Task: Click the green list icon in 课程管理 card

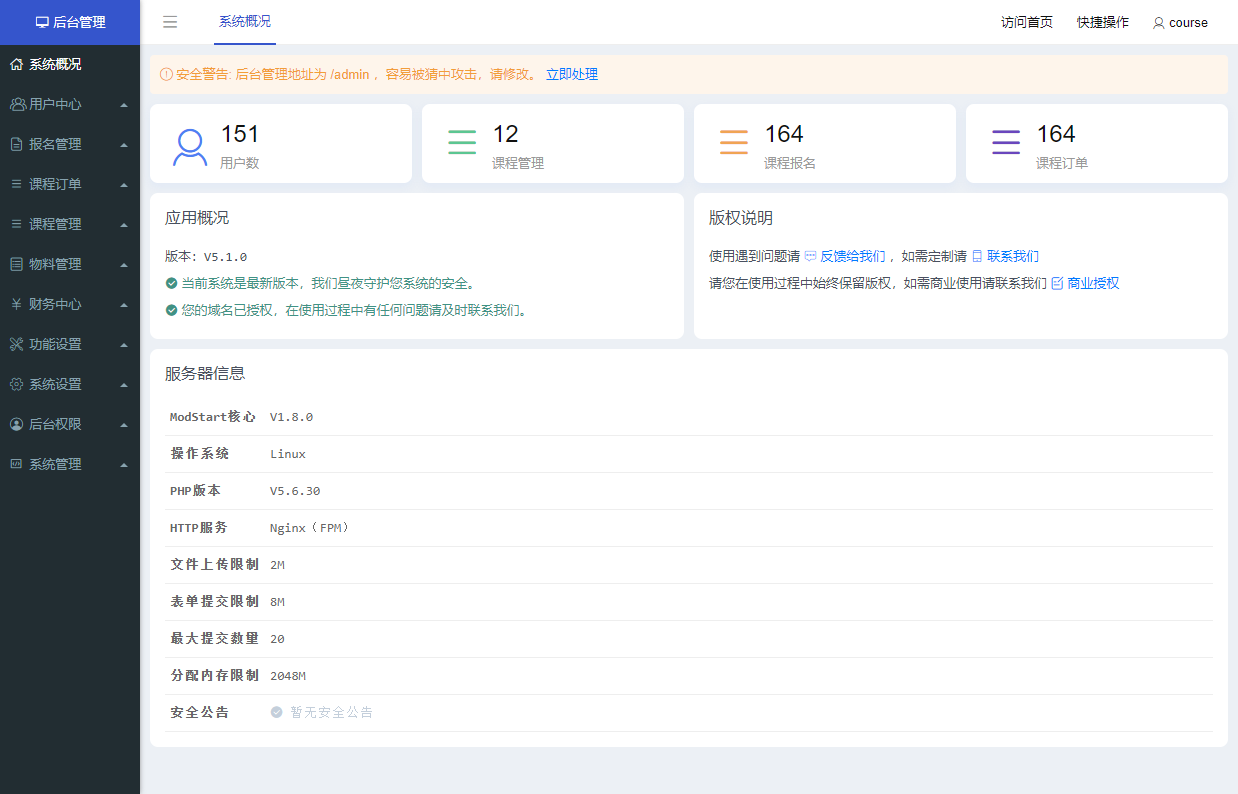Action: coord(462,142)
